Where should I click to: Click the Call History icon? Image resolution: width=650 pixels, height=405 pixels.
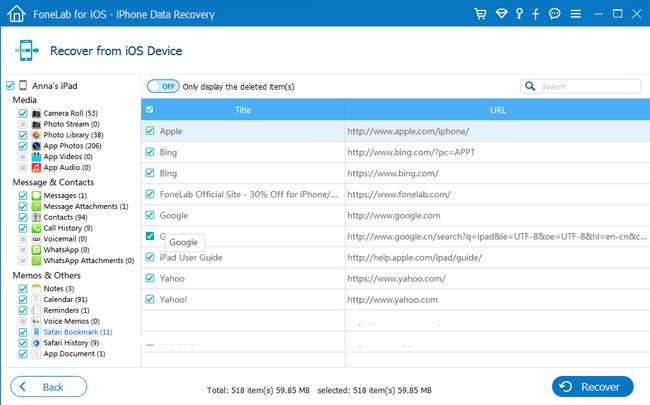(x=36, y=228)
